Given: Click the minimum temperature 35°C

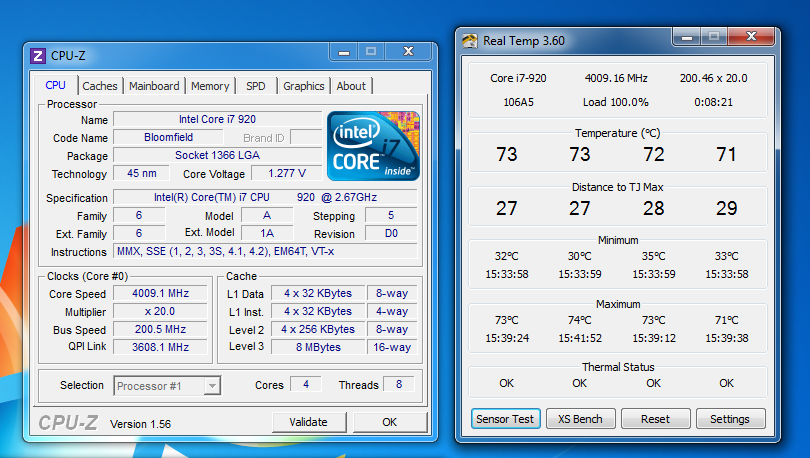Looking at the screenshot, I should 653,256.
